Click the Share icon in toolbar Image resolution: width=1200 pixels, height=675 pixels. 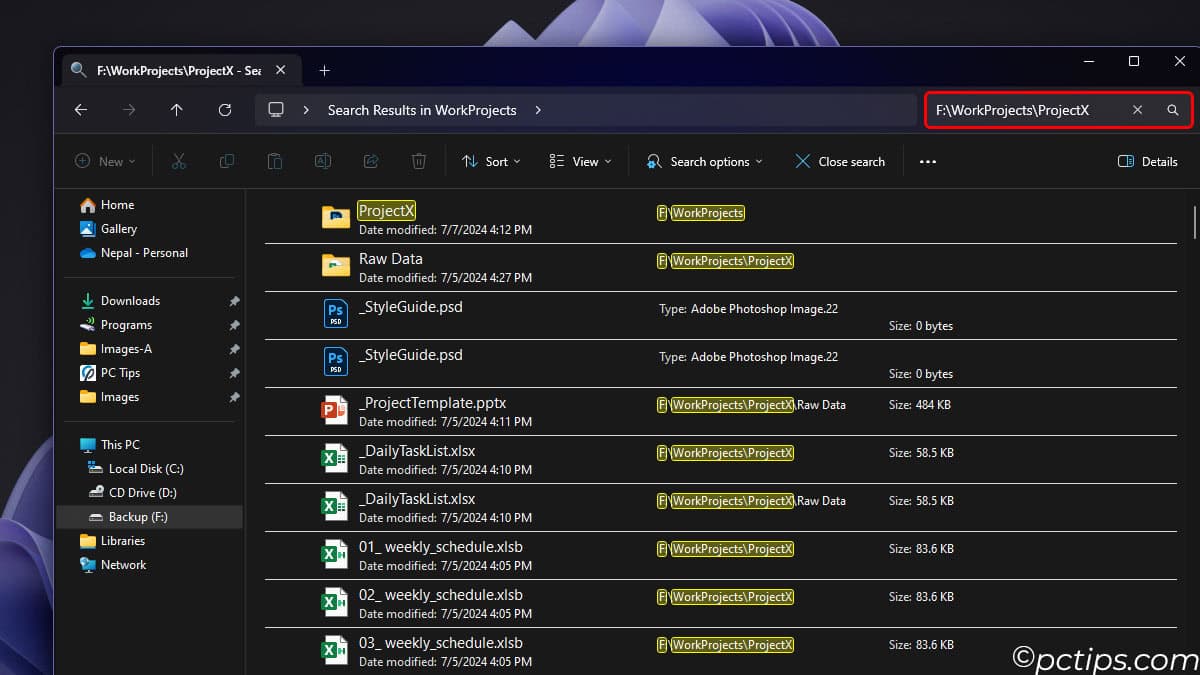coord(371,161)
